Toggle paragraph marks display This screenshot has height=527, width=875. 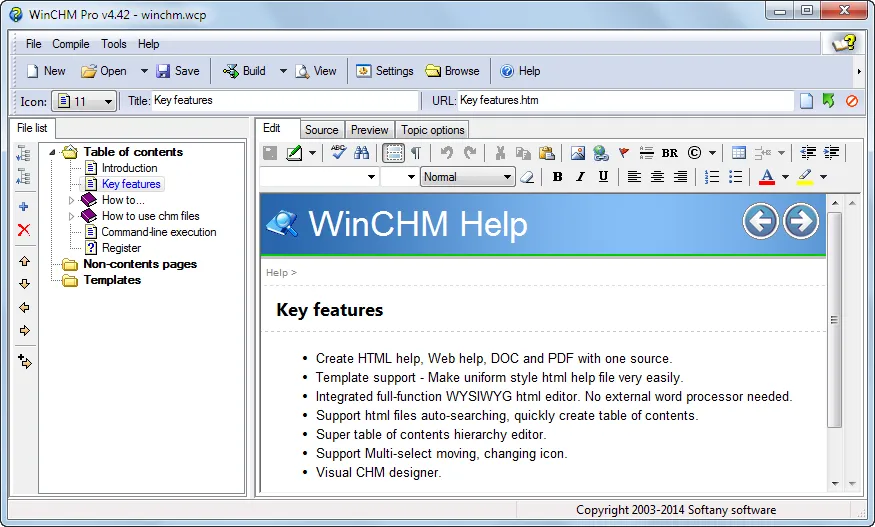[416, 152]
